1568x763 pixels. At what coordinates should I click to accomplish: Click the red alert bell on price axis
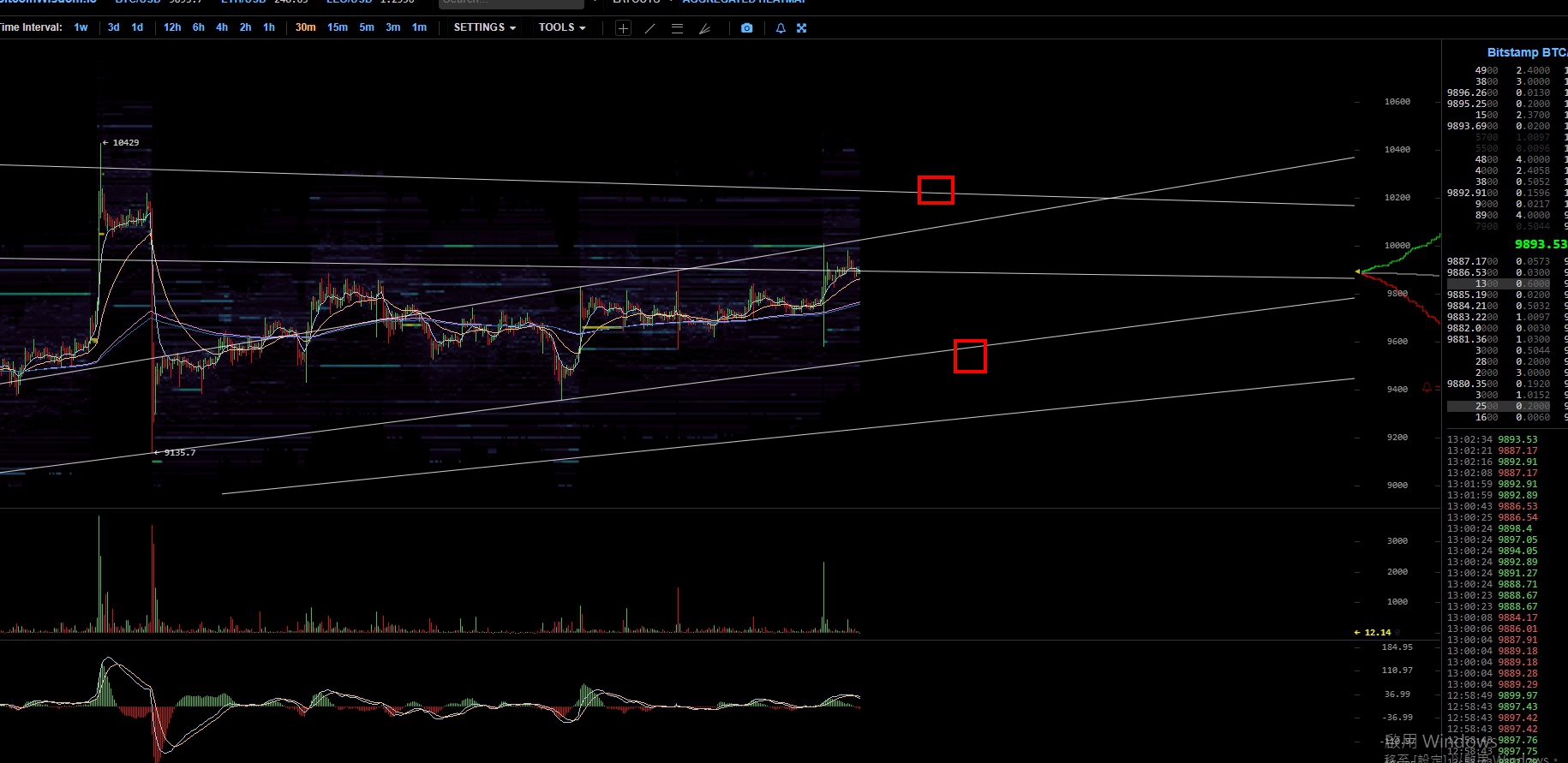(1427, 387)
